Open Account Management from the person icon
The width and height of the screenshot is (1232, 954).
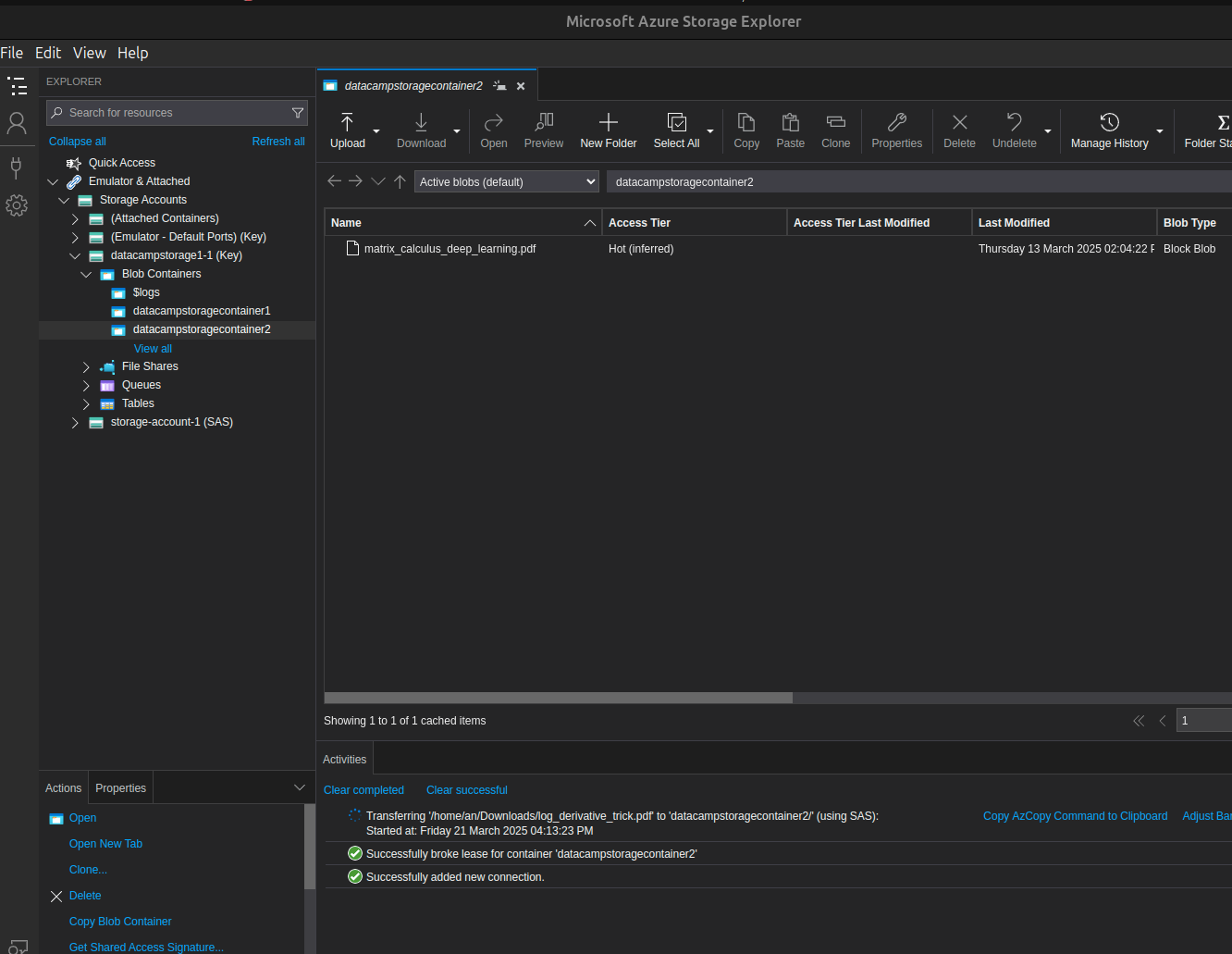pyautogui.click(x=17, y=123)
